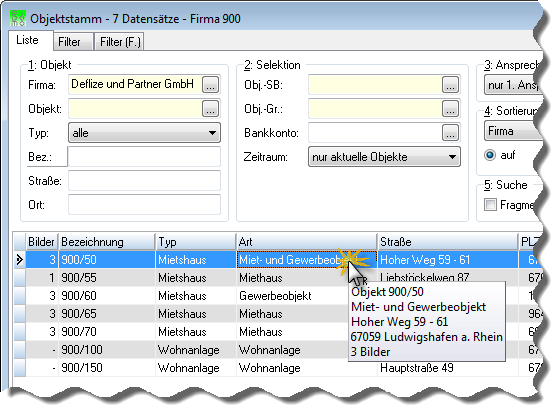The image size is (560, 414).
Task: Click the 'nur 1. Ansp' button
Action: (514, 85)
